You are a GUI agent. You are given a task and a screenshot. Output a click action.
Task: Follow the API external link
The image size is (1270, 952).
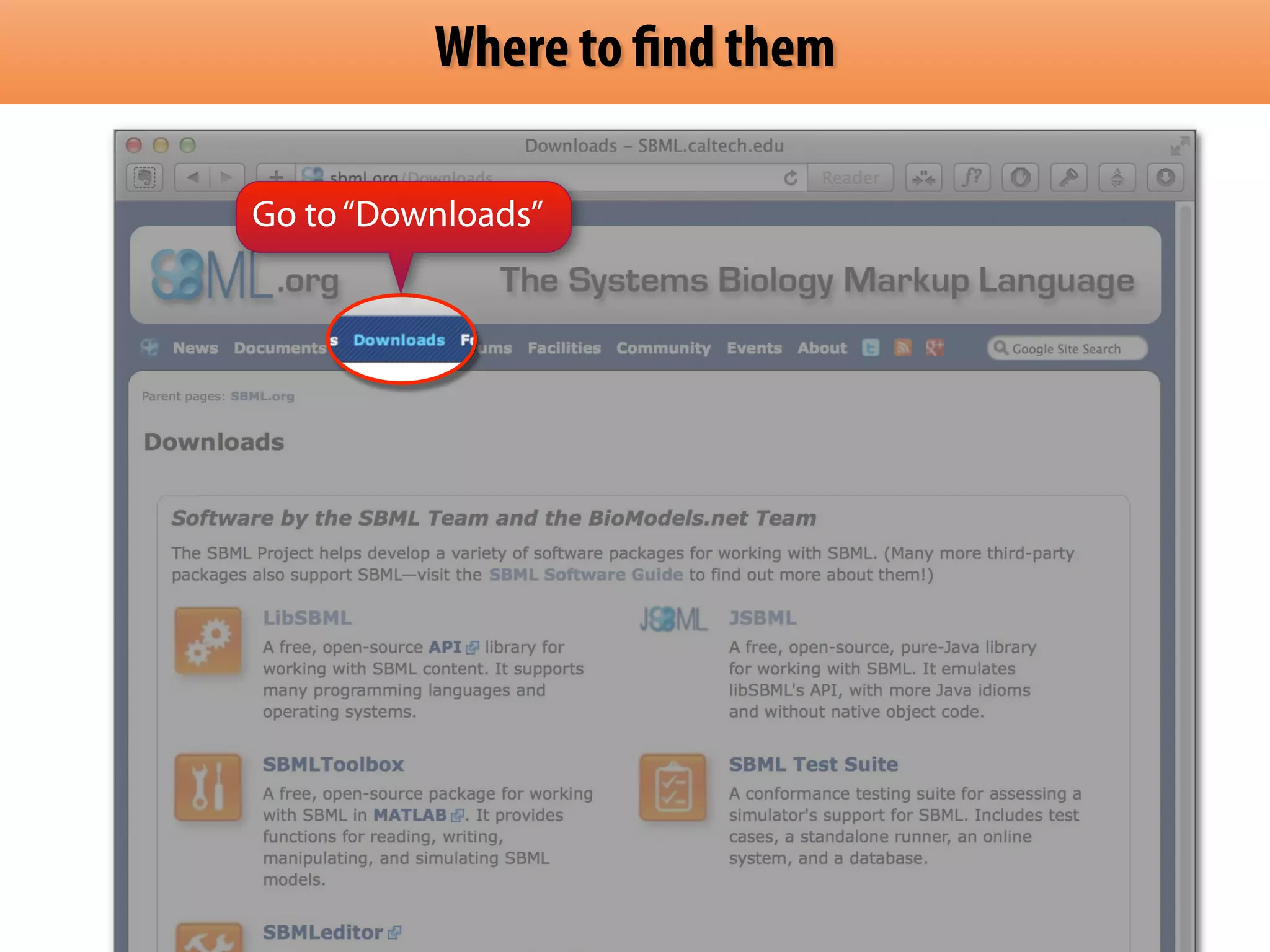pos(453,647)
